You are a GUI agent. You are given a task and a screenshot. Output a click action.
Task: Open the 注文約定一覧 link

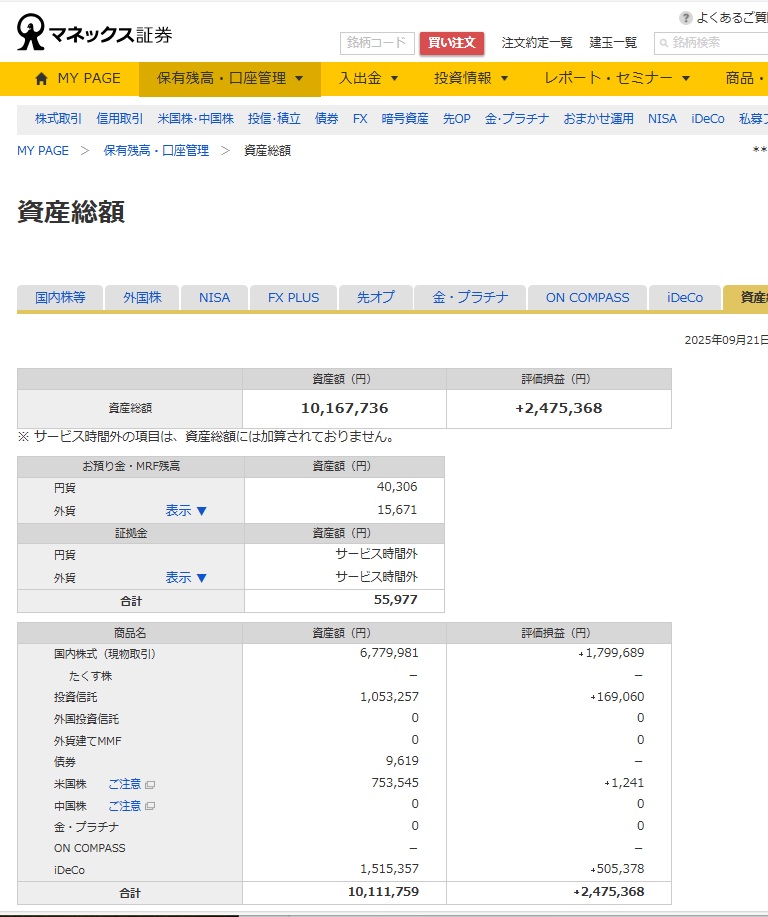(537, 43)
